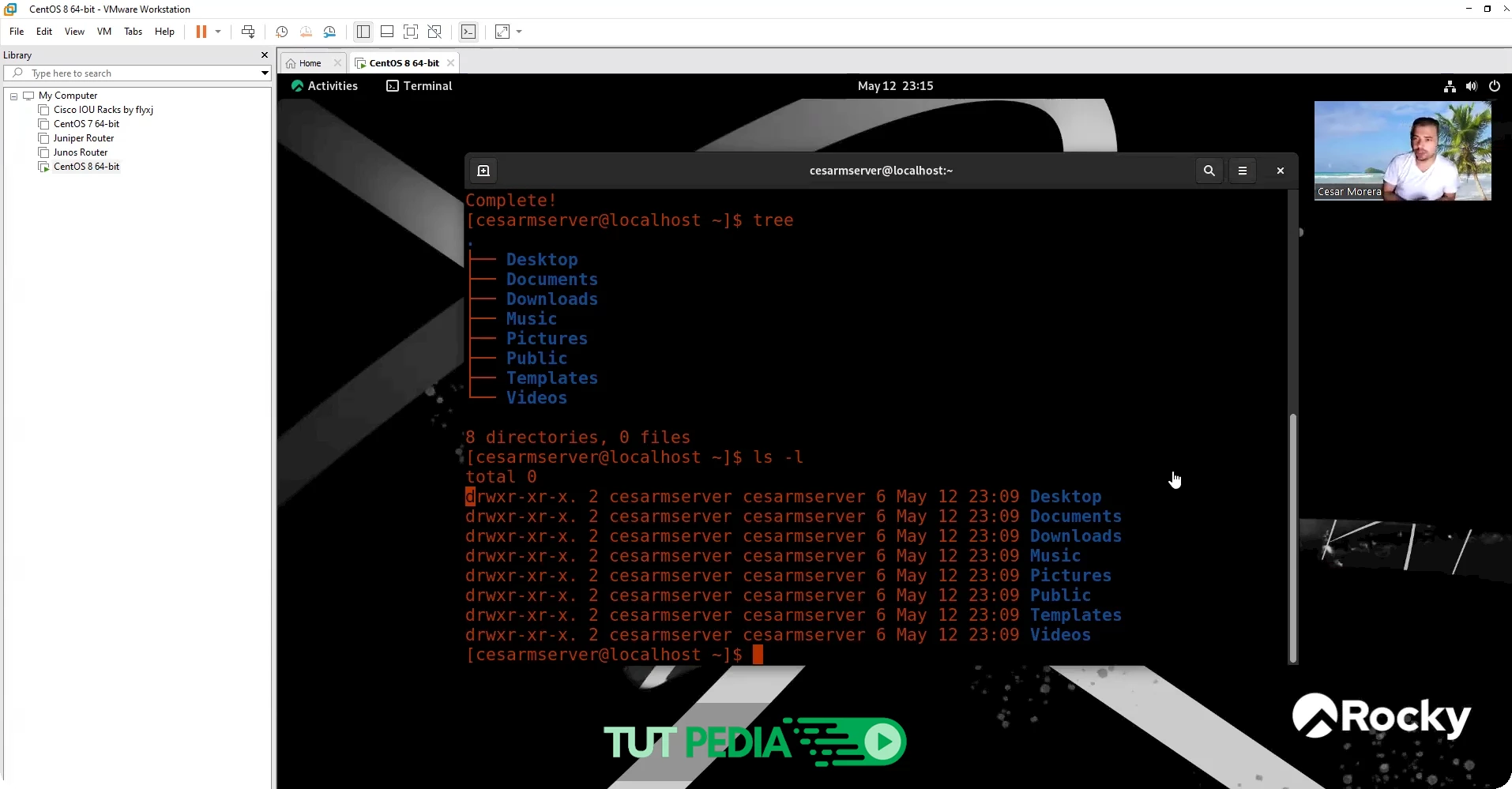Click the network status icon
The height and width of the screenshot is (789, 1512).
tap(1450, 86)
